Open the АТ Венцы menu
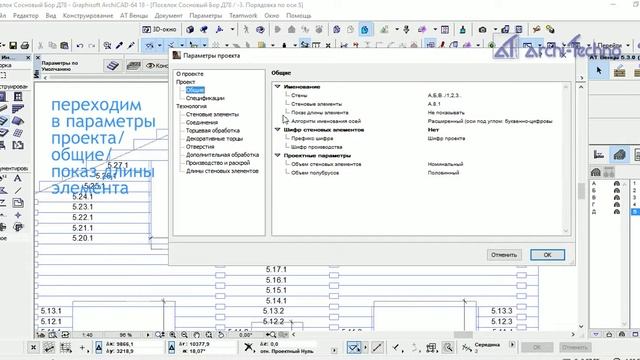Image resolution: width=640 pixels, height=360 pixels. click(x=134, y=16)
